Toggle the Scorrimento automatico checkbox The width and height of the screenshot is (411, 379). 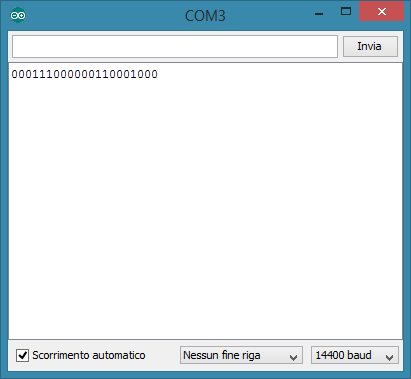[22, 355]
